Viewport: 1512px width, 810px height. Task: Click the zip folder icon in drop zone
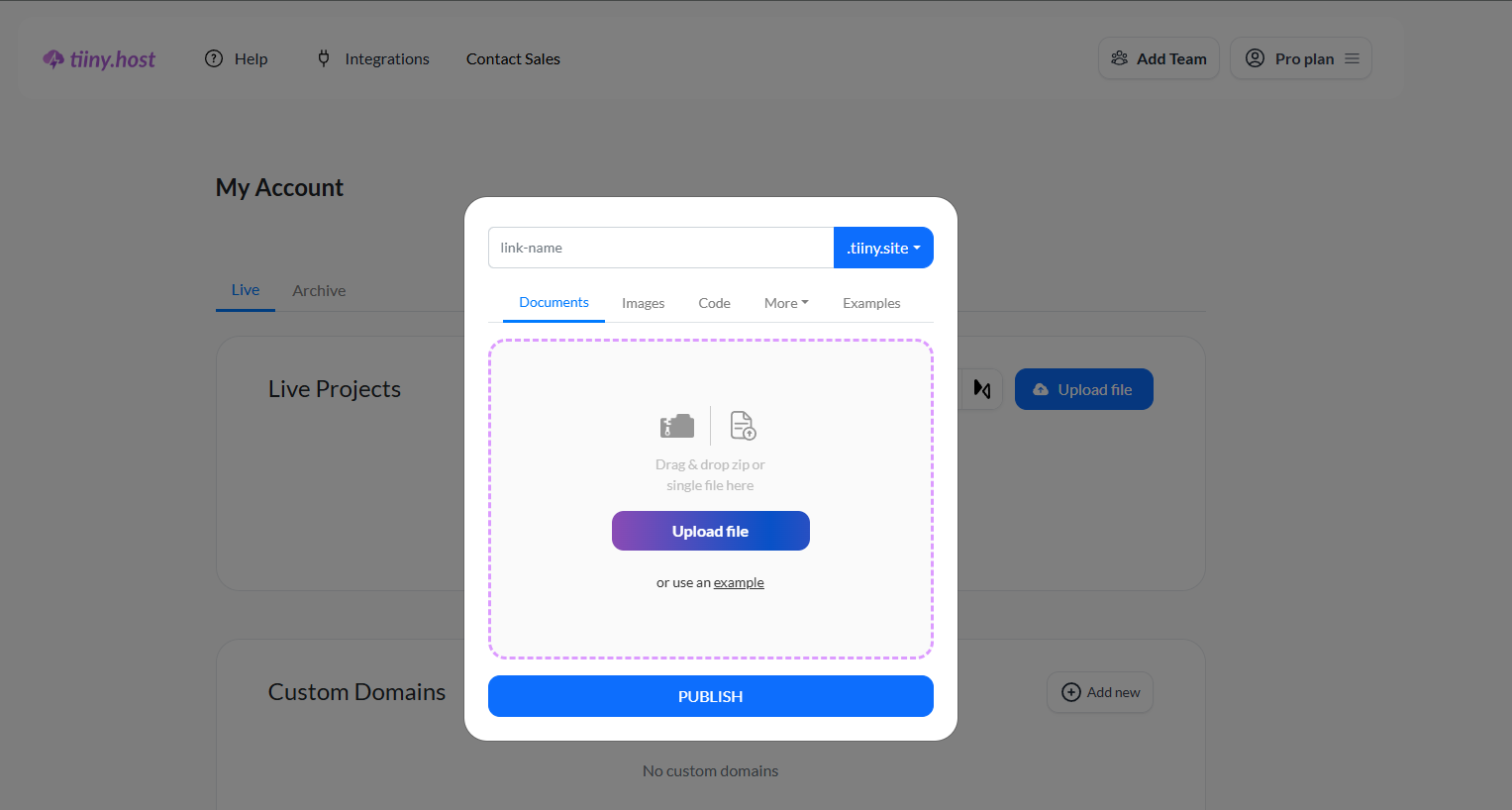(x=677, y=426)
